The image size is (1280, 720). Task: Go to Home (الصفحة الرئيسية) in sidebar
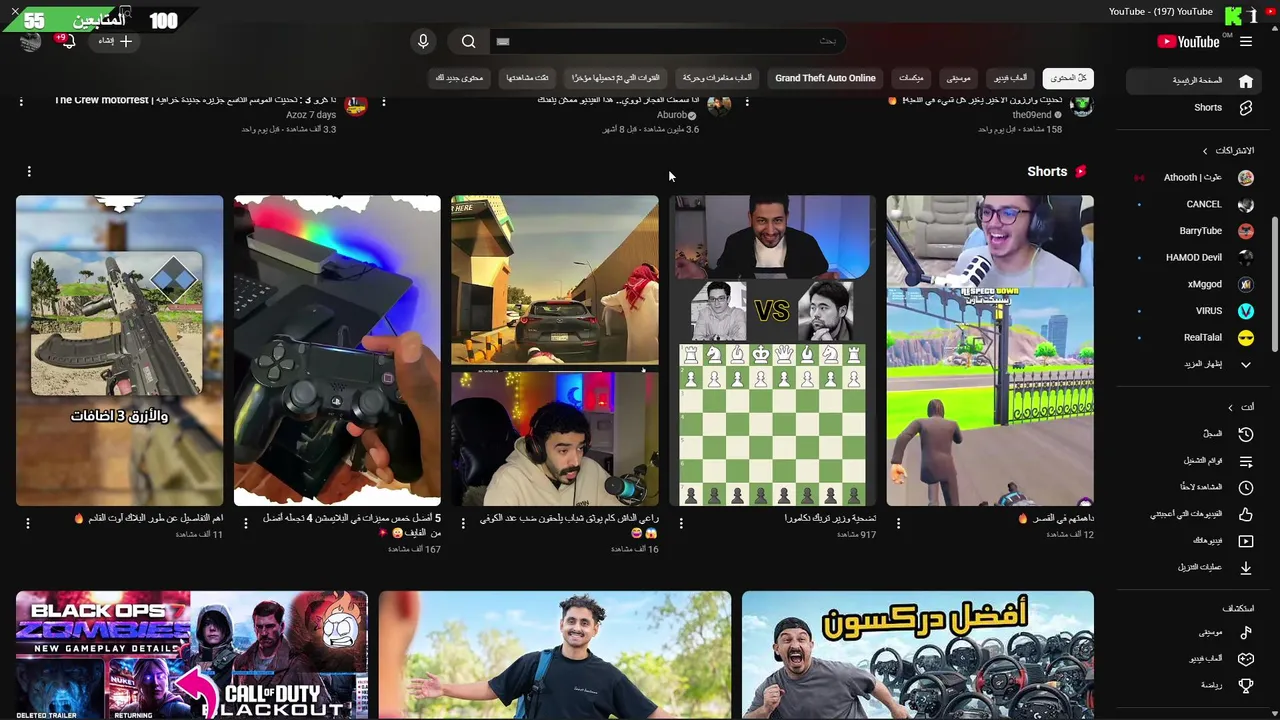point(1193,80)
